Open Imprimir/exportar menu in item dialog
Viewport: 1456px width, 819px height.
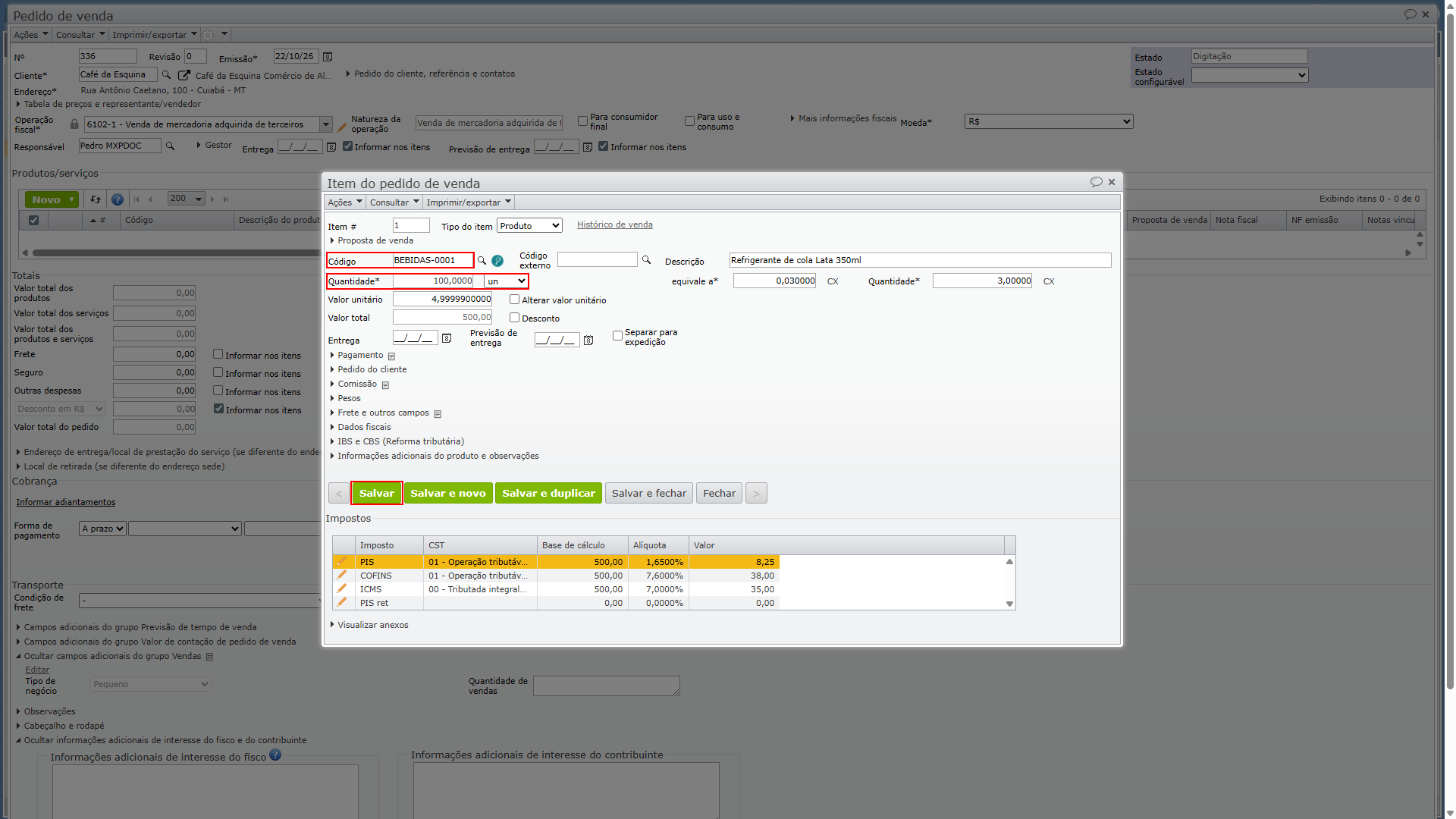click(469, 202)
